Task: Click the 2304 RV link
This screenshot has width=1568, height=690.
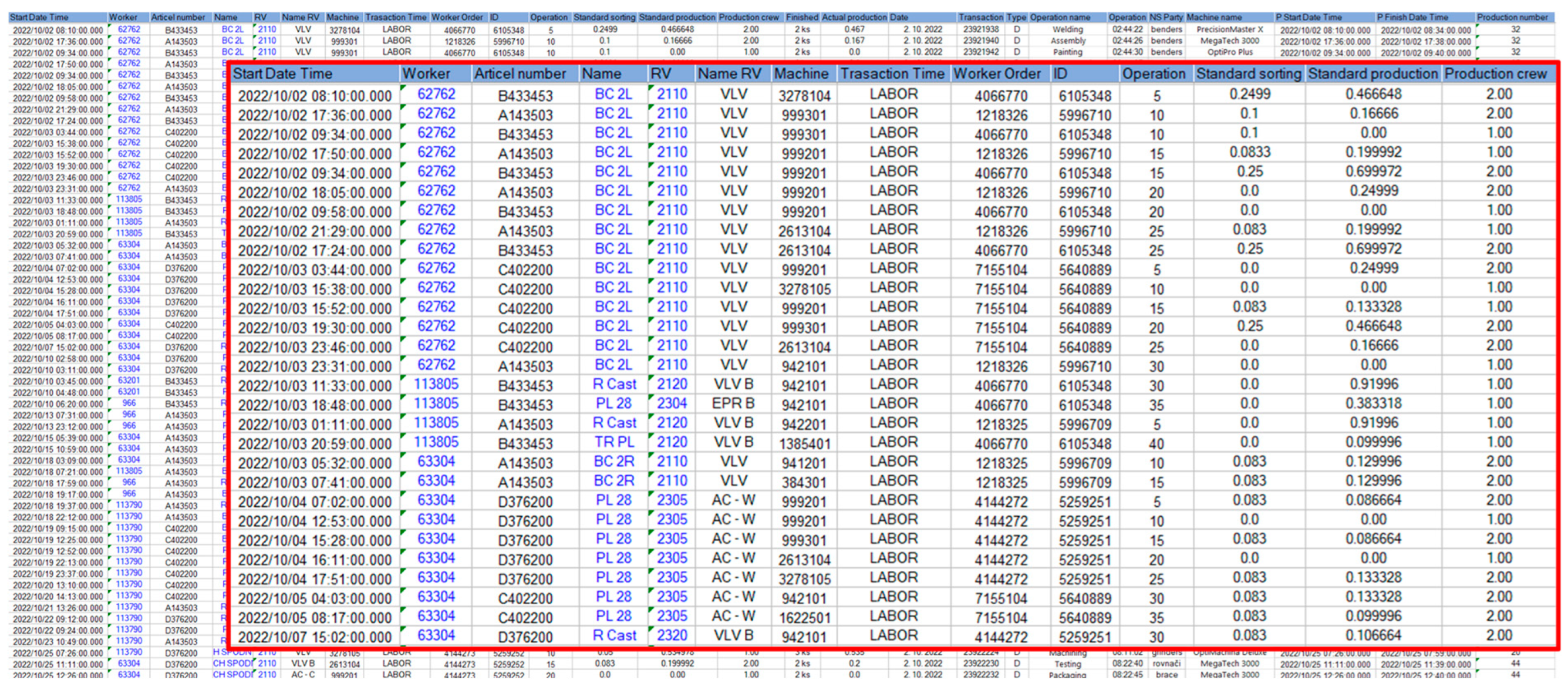Action: click(672, 403)
